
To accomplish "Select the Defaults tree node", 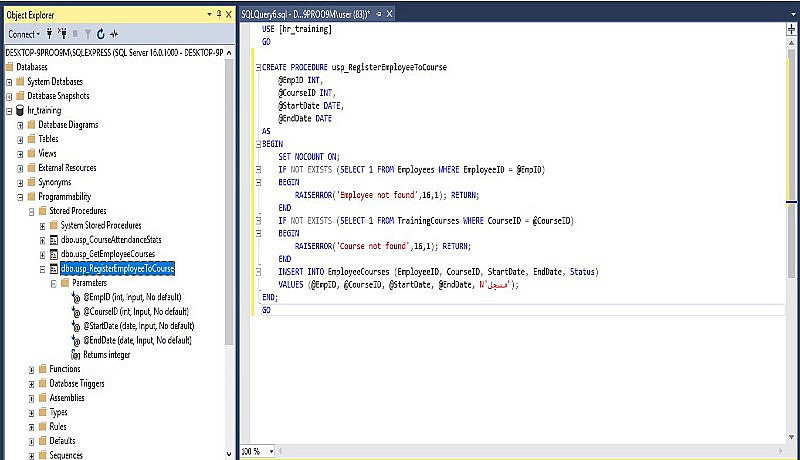I will 62,441.
